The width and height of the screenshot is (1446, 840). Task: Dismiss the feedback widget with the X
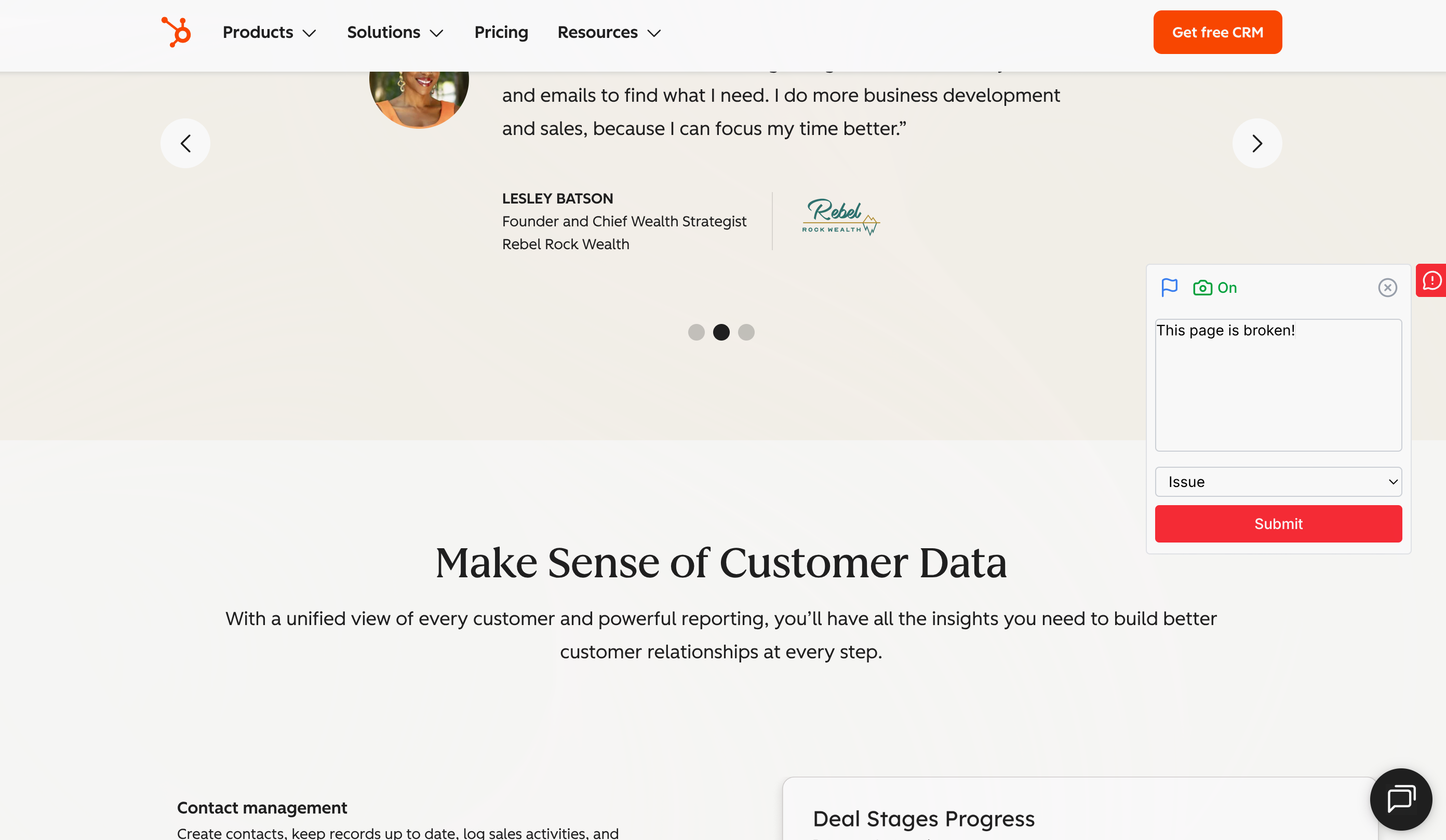coord(1387,287)
